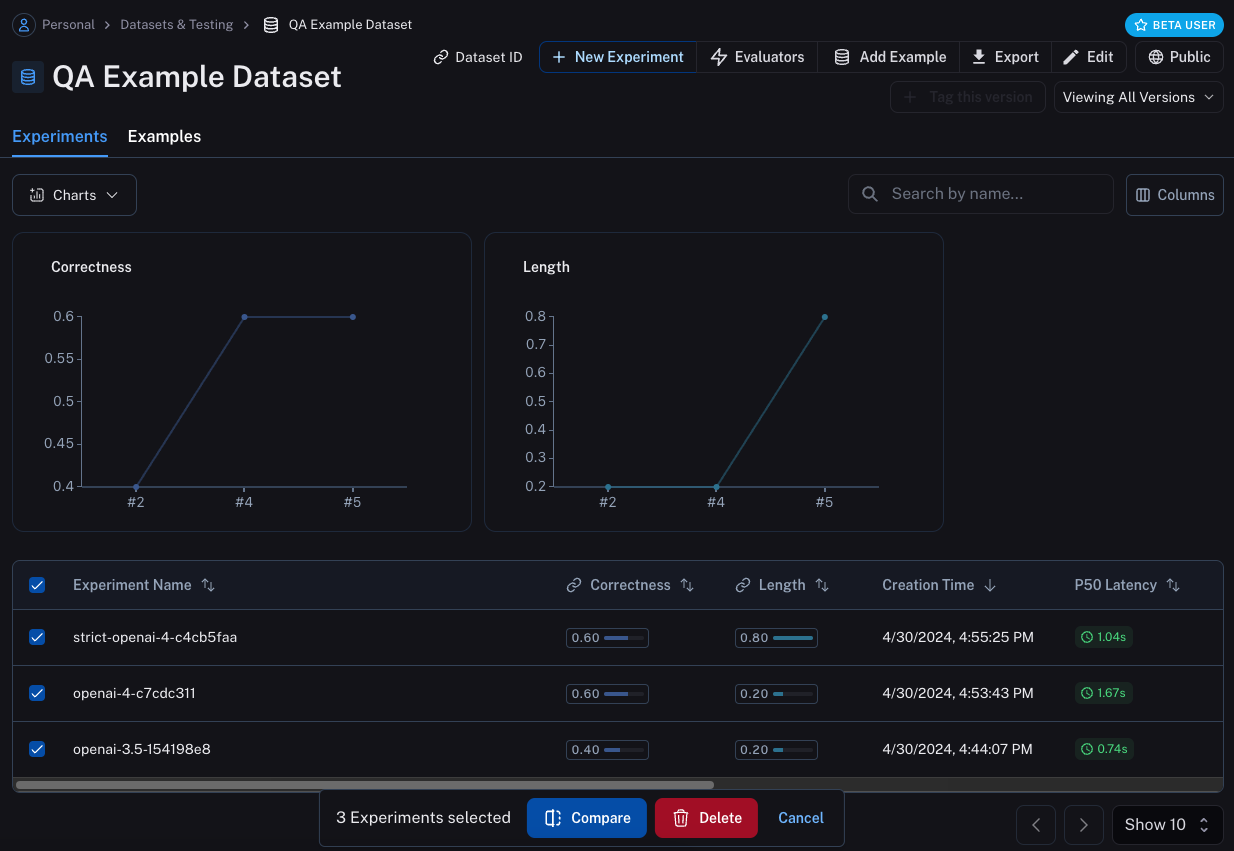Click the Dataset ID link icon
Viewport: 1234px width, 851px height.
pyautogui.click(x=441, y=58)
